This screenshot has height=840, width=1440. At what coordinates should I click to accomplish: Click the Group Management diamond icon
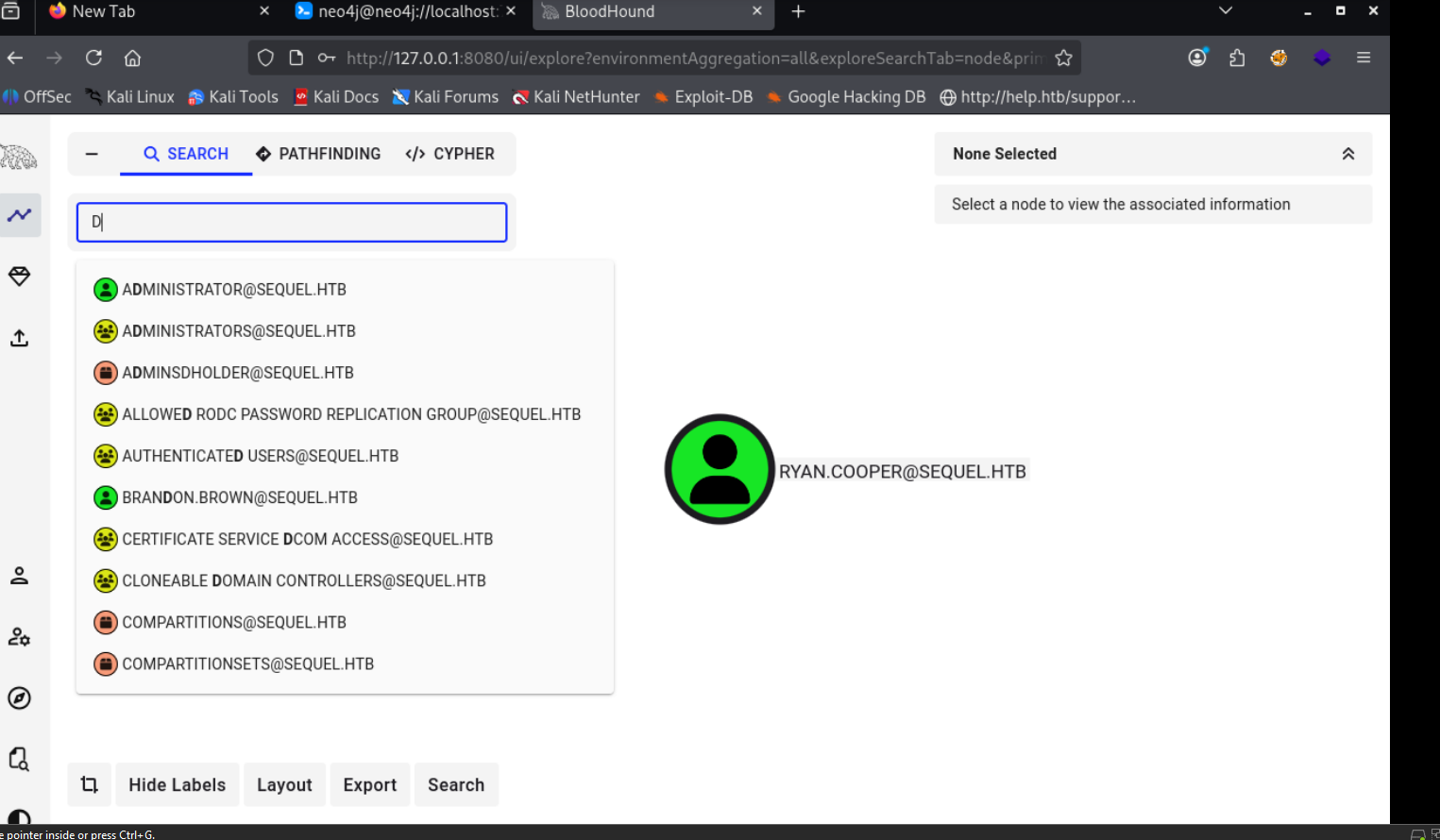(20, 277)
